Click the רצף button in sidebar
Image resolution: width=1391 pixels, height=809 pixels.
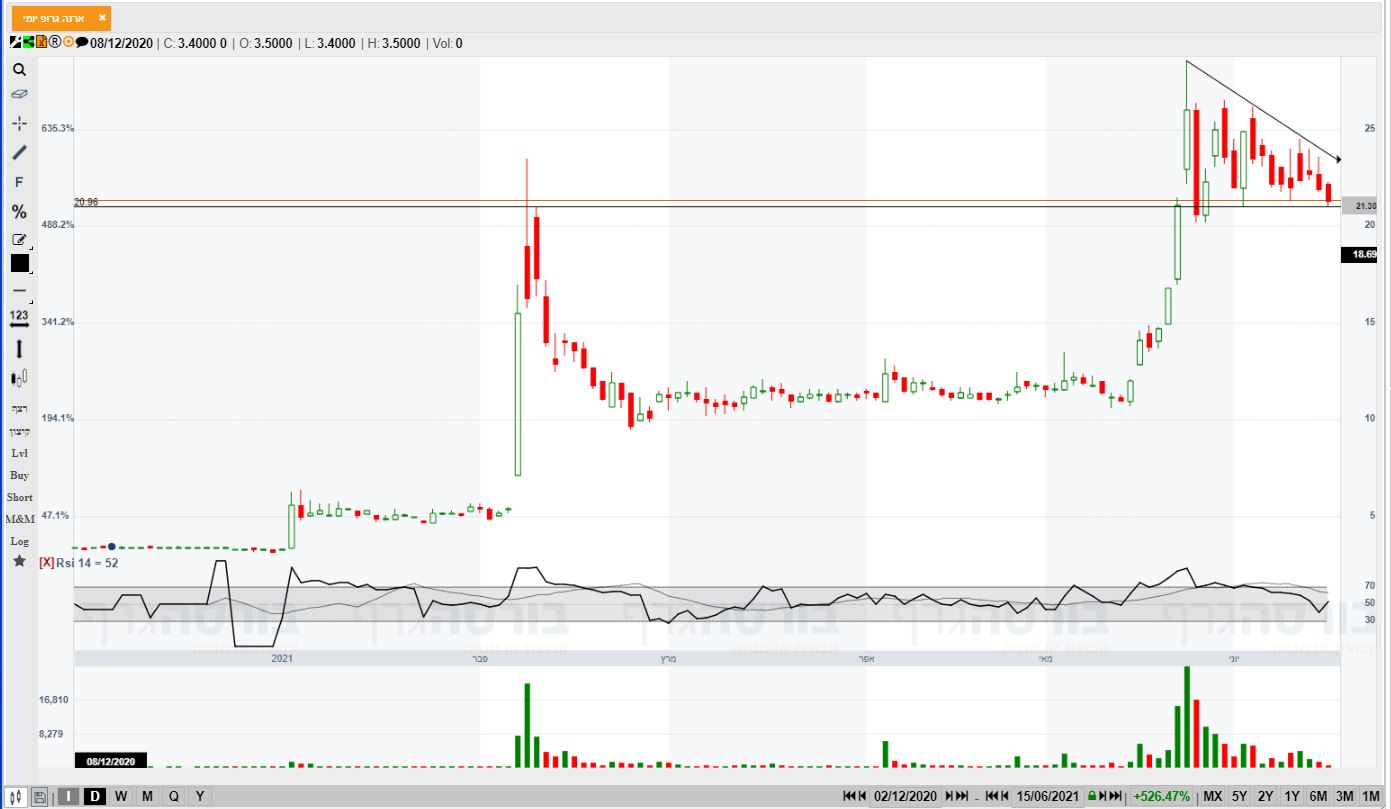tap(20, 409)
